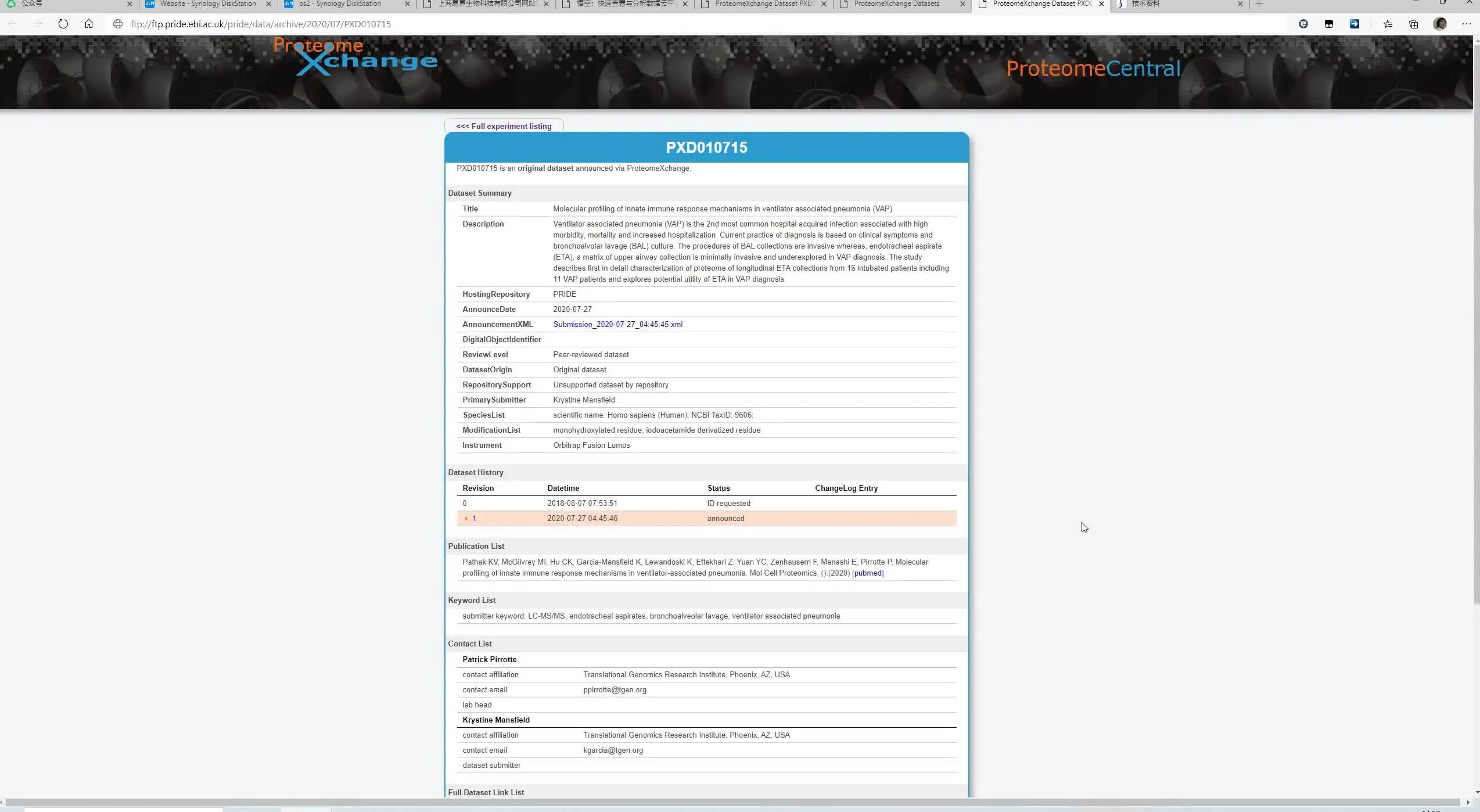This screenshot has width=1480, height=812.
Task: Open the user profile avatar
Action: (1440, 24)
